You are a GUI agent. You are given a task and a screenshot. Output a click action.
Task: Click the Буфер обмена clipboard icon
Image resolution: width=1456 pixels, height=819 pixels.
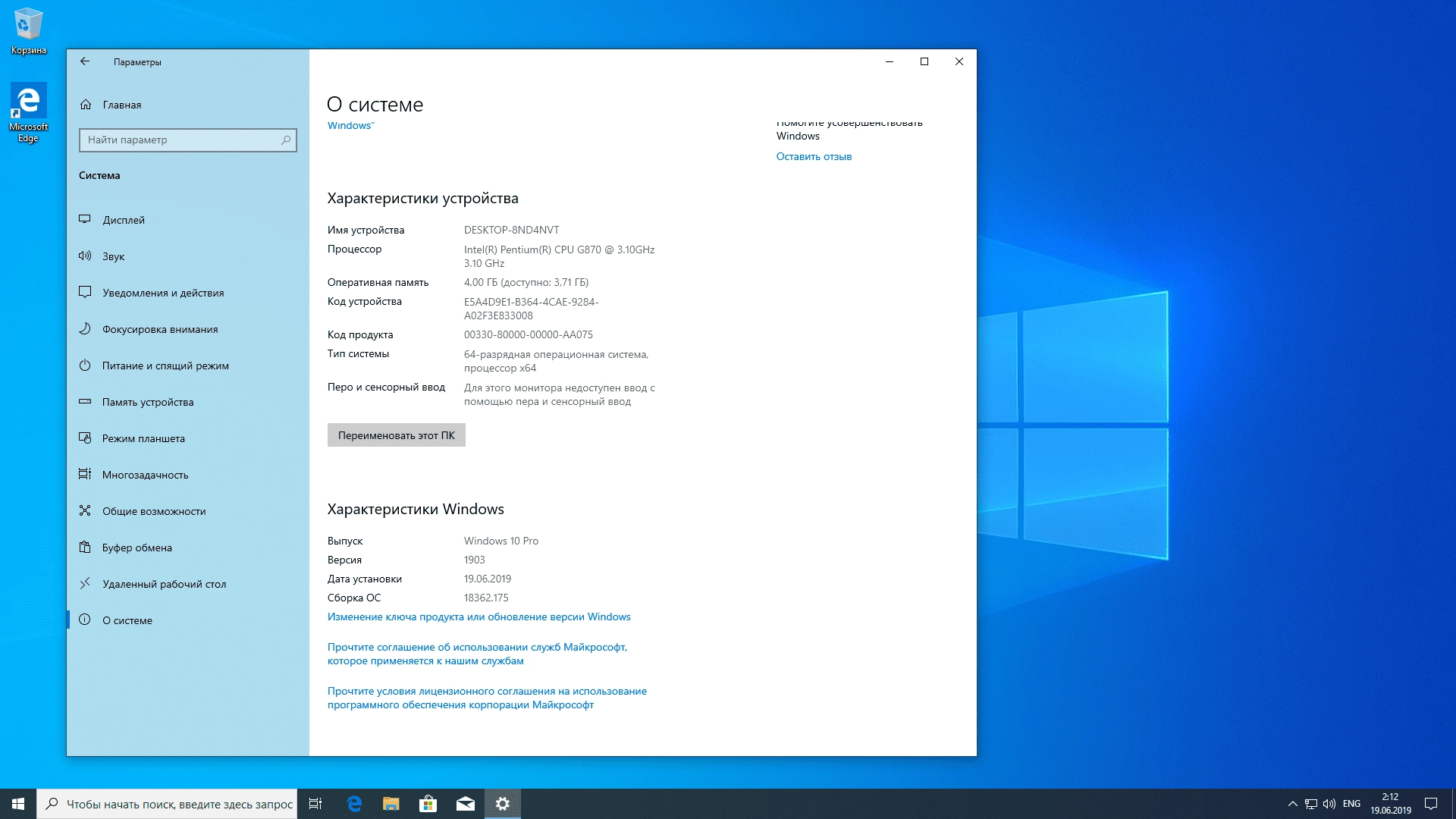85,547
